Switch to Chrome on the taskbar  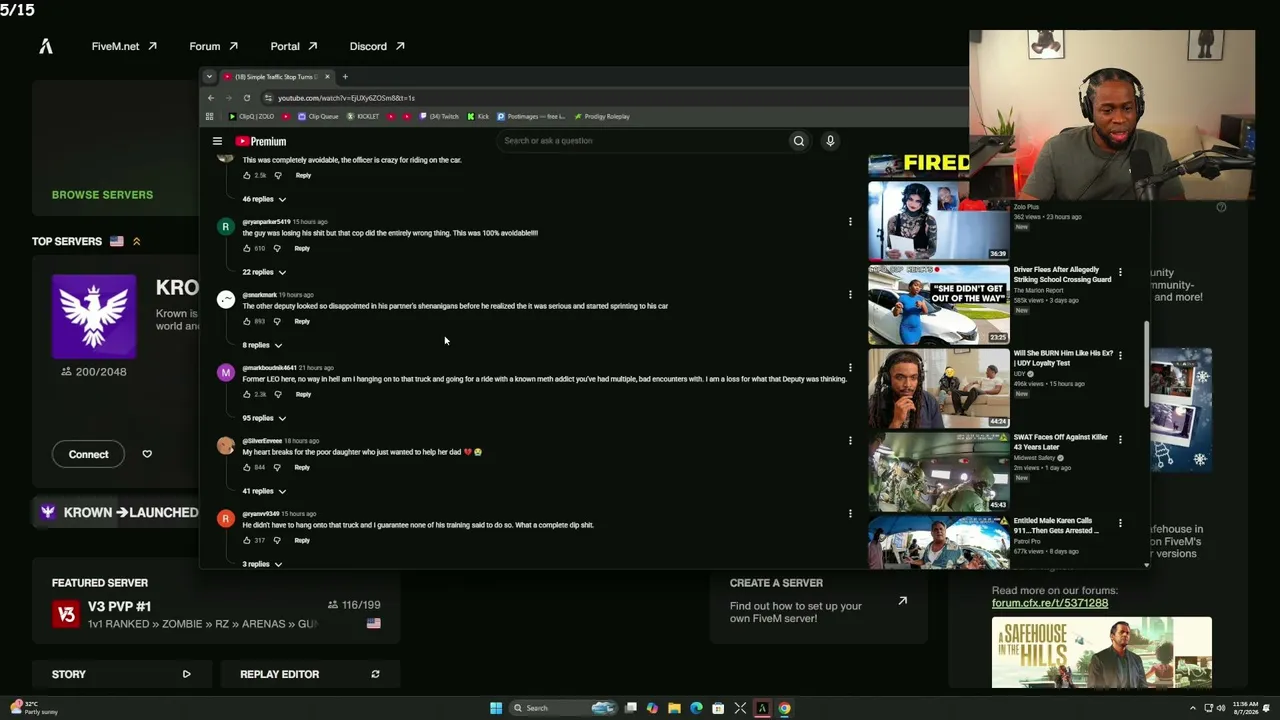pos(784,708)
